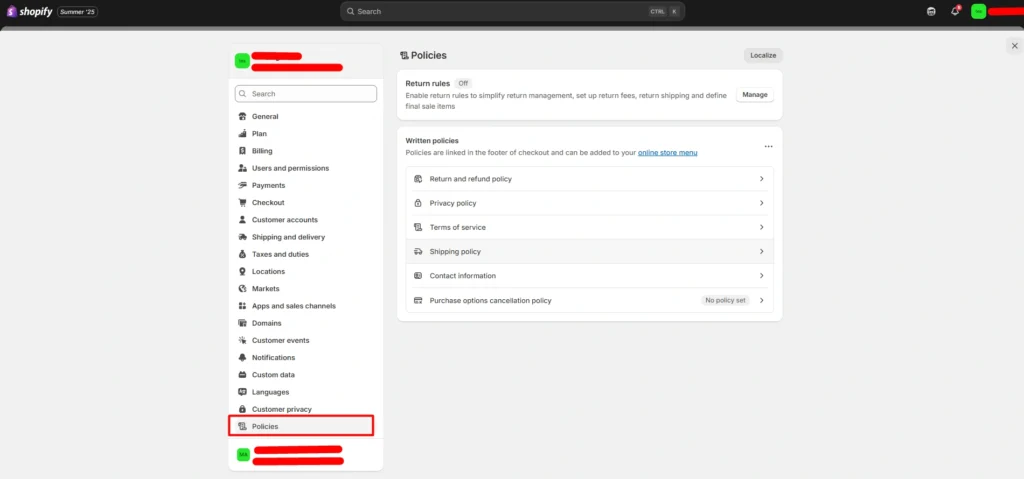Click the store setup icon beside the bell

tap(931, 12)
